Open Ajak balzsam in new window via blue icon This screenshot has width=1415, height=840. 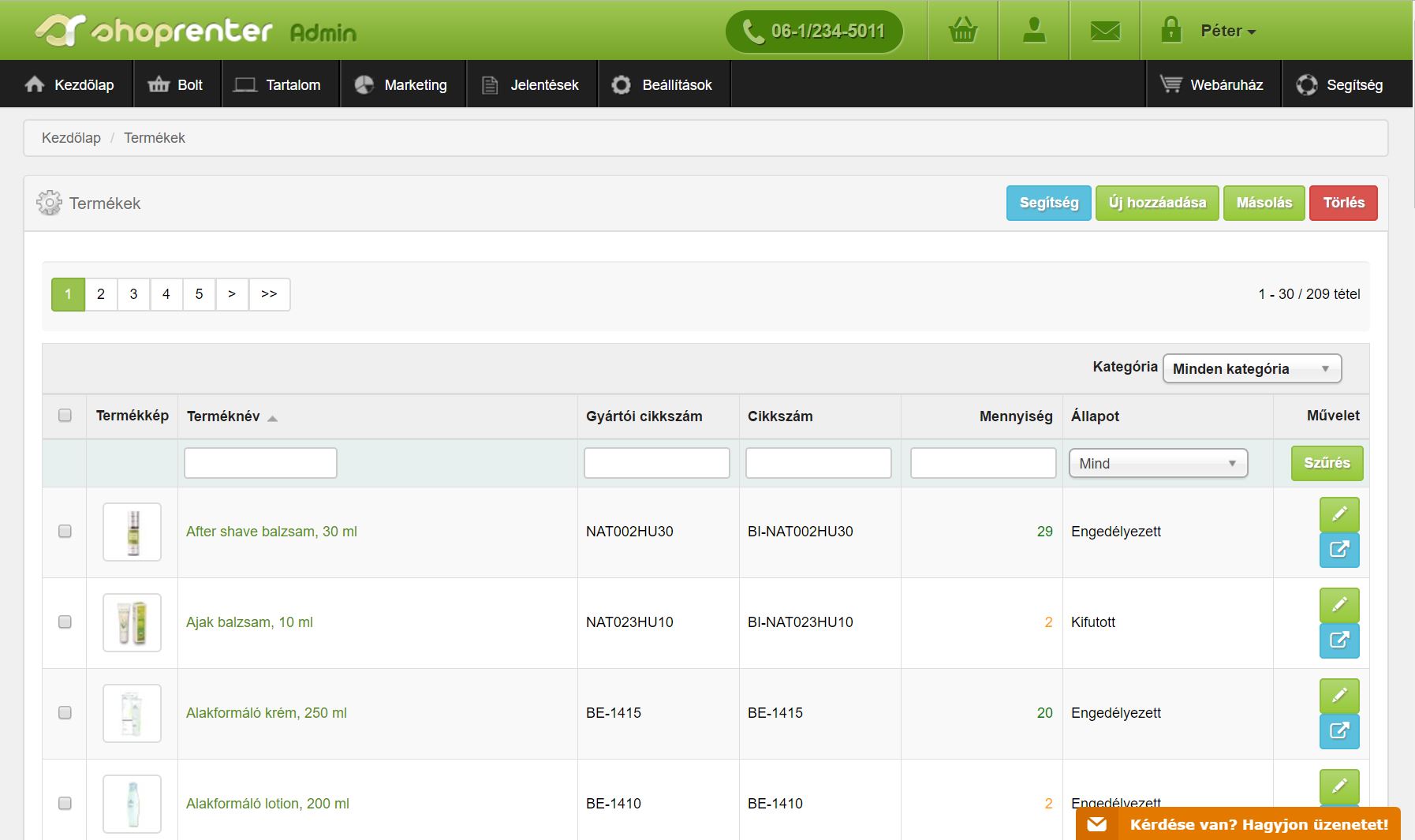tap(1338, 640)
